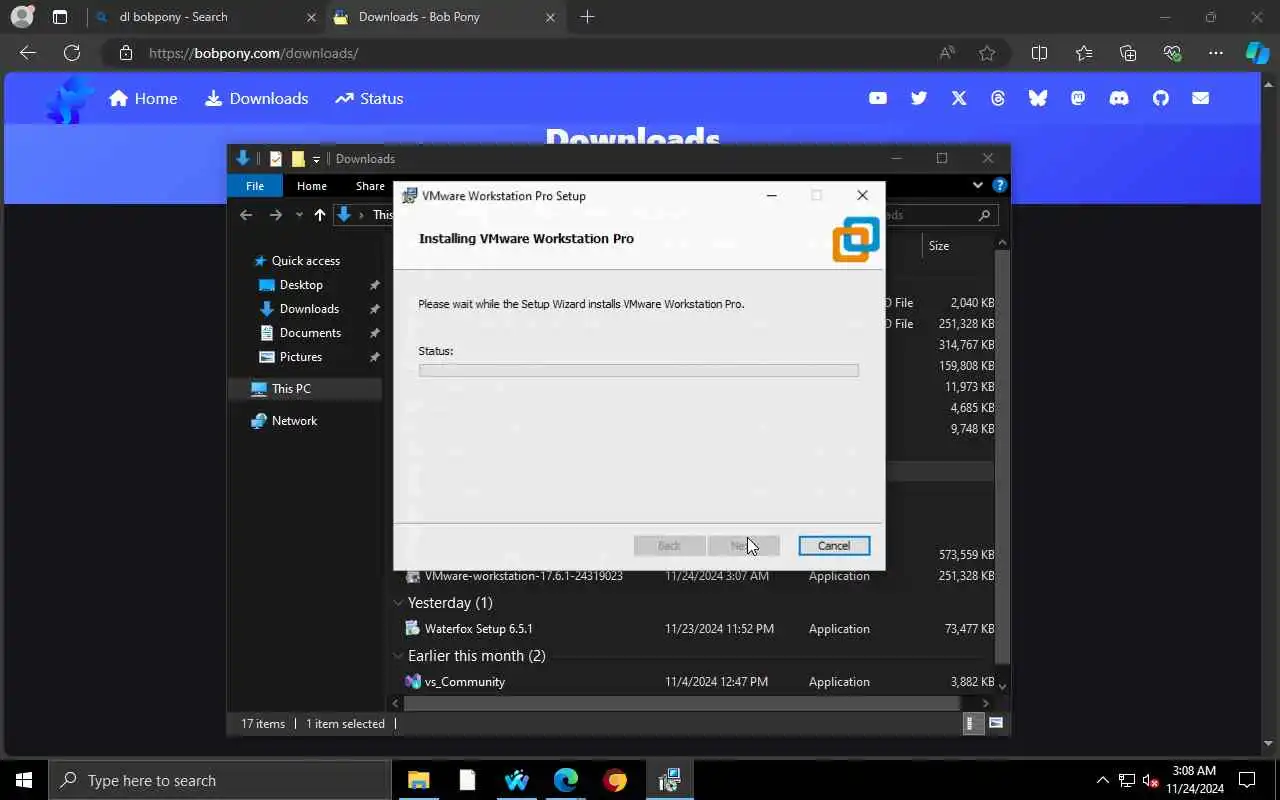
Task: Open Bob Pony YouTube icon link
Action: [x=878, y=98]
